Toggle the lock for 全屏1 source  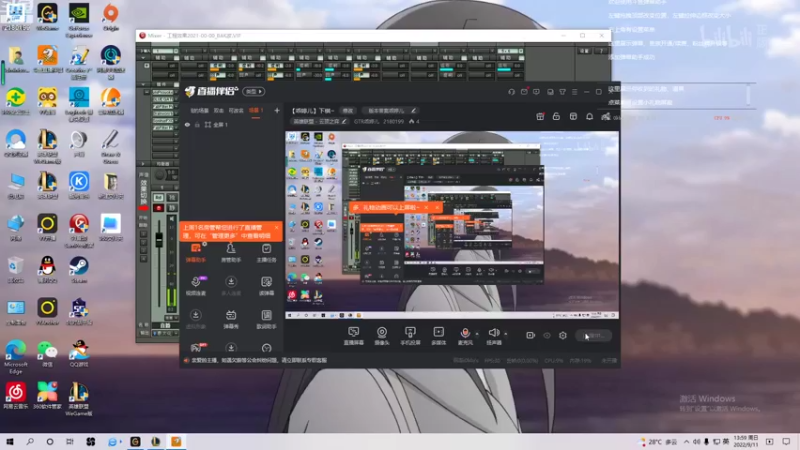(197, 125)
